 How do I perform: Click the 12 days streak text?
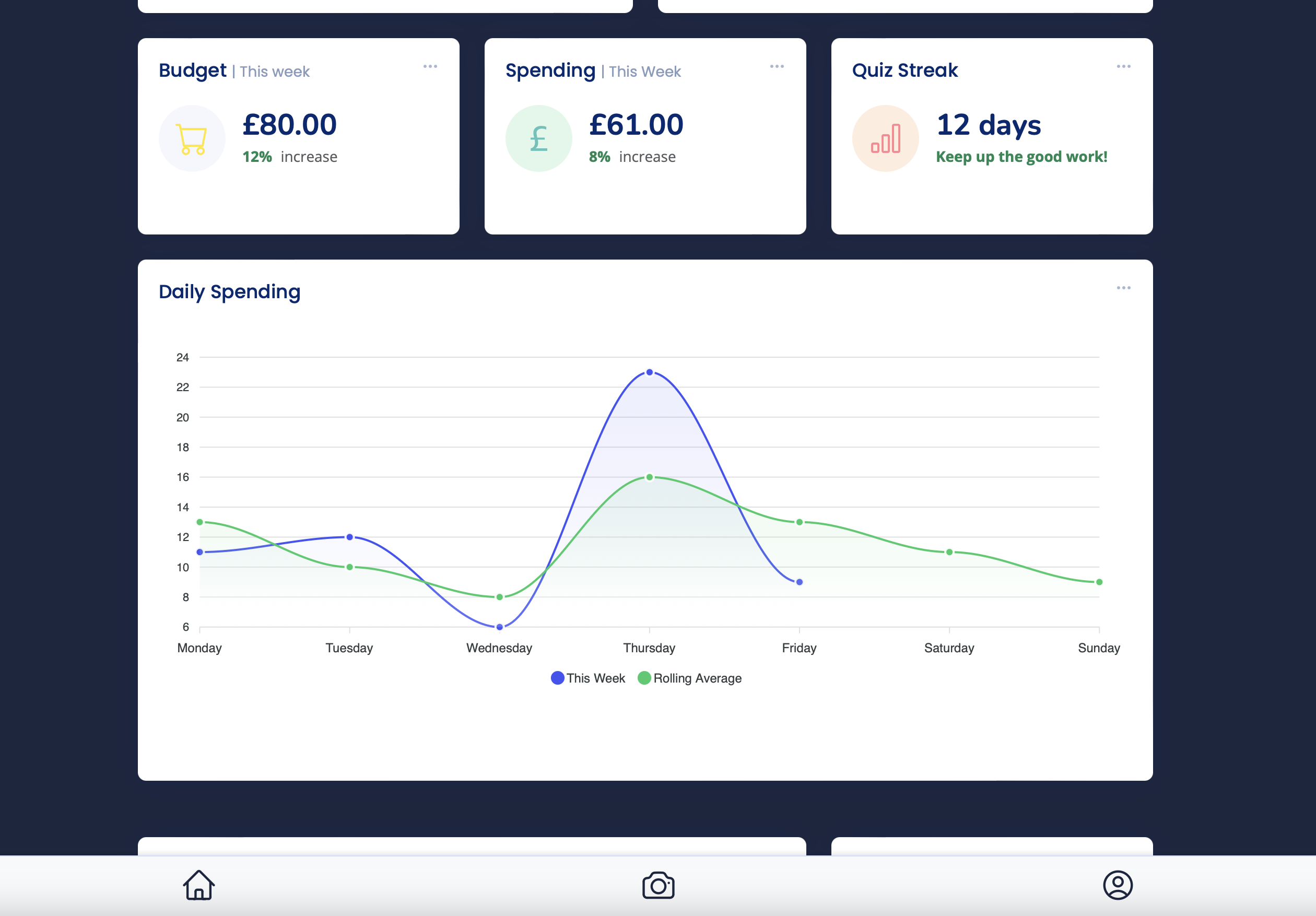pyautogui.click(x=988, y=125)
